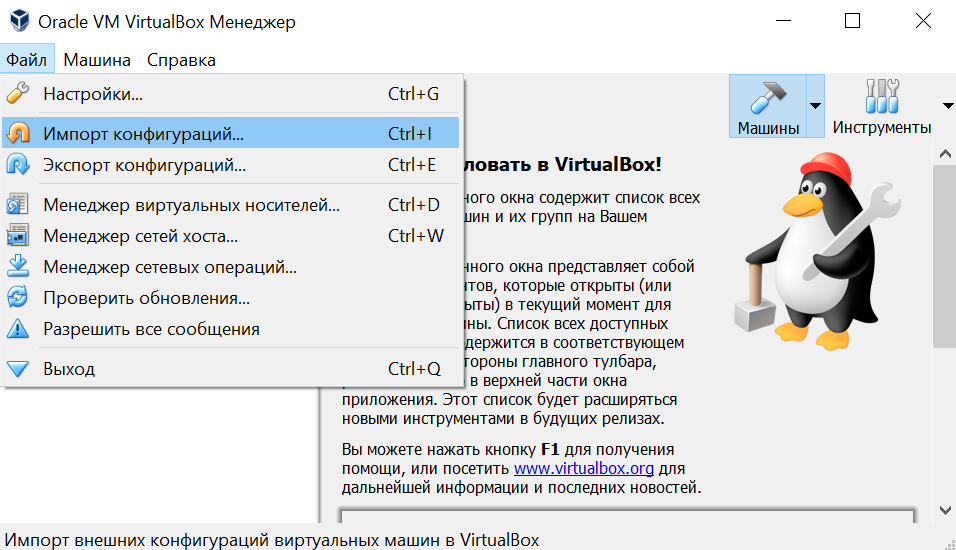Click the orange import arrow icon
This screenshot has height=550, width=956.
click(x=18, y=133)
